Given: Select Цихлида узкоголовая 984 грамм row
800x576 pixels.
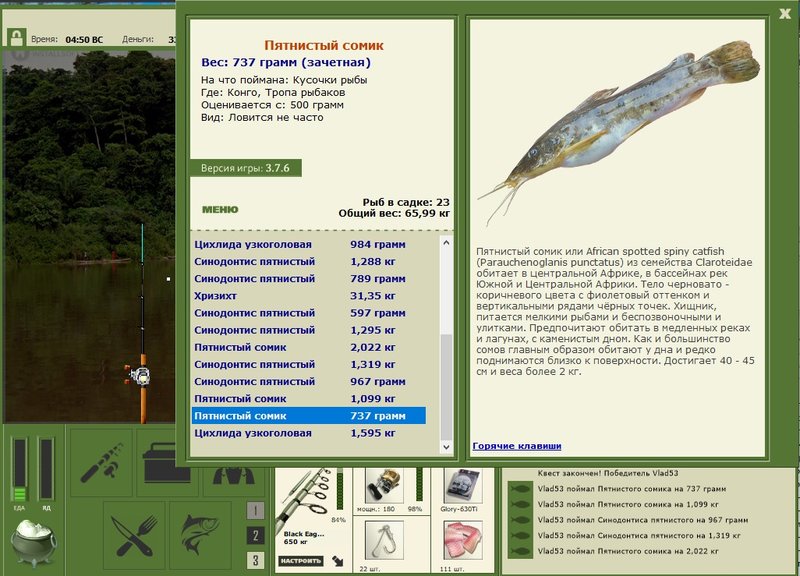Looking at the screenshot, I should click(309, 244).
